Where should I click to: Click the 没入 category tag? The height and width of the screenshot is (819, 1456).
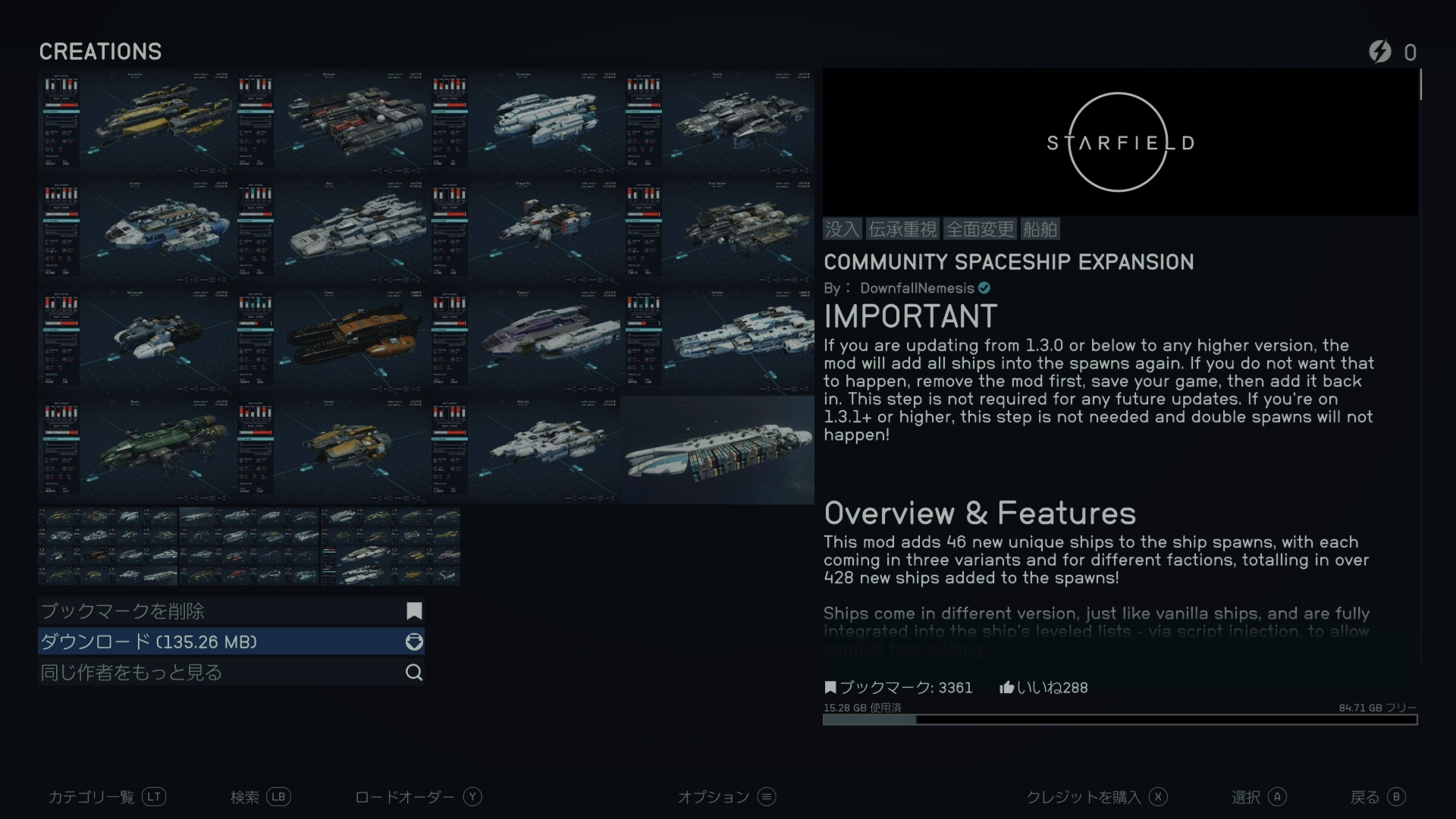point(842,229)
